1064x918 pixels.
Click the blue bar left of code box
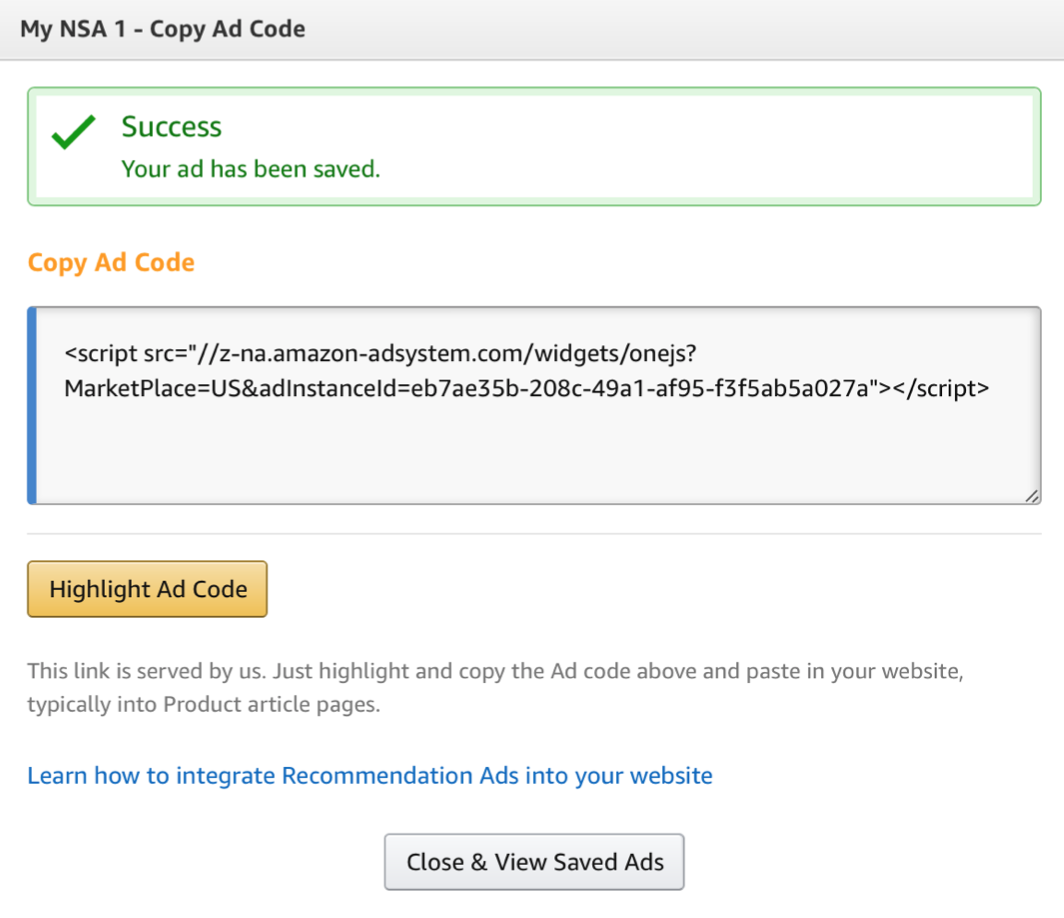(x=32, y=405)
